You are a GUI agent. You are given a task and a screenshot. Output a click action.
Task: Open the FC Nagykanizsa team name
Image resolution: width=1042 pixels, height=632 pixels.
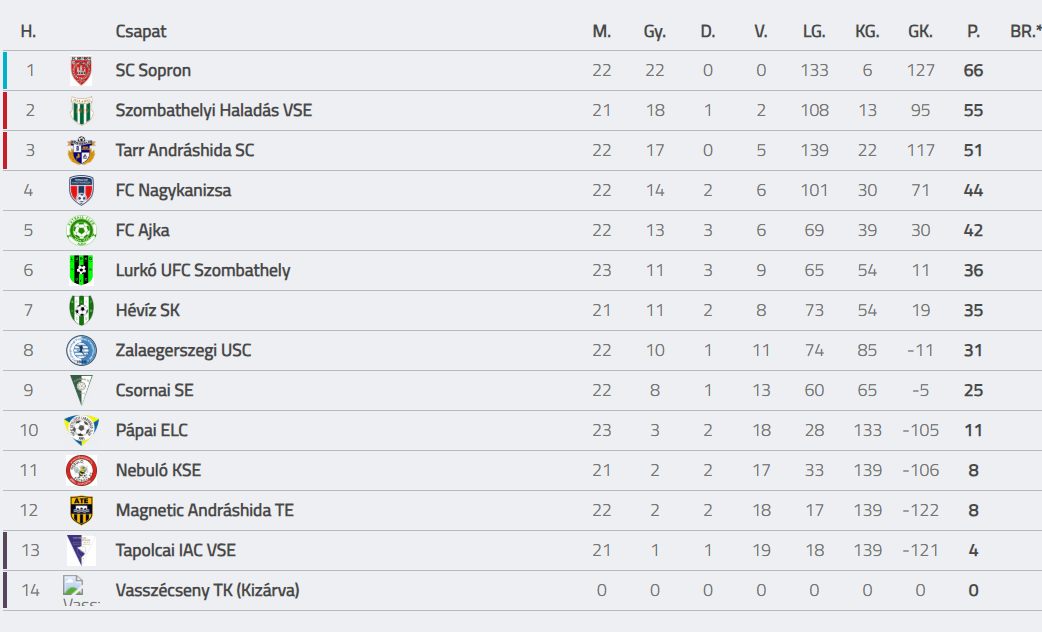173,191
